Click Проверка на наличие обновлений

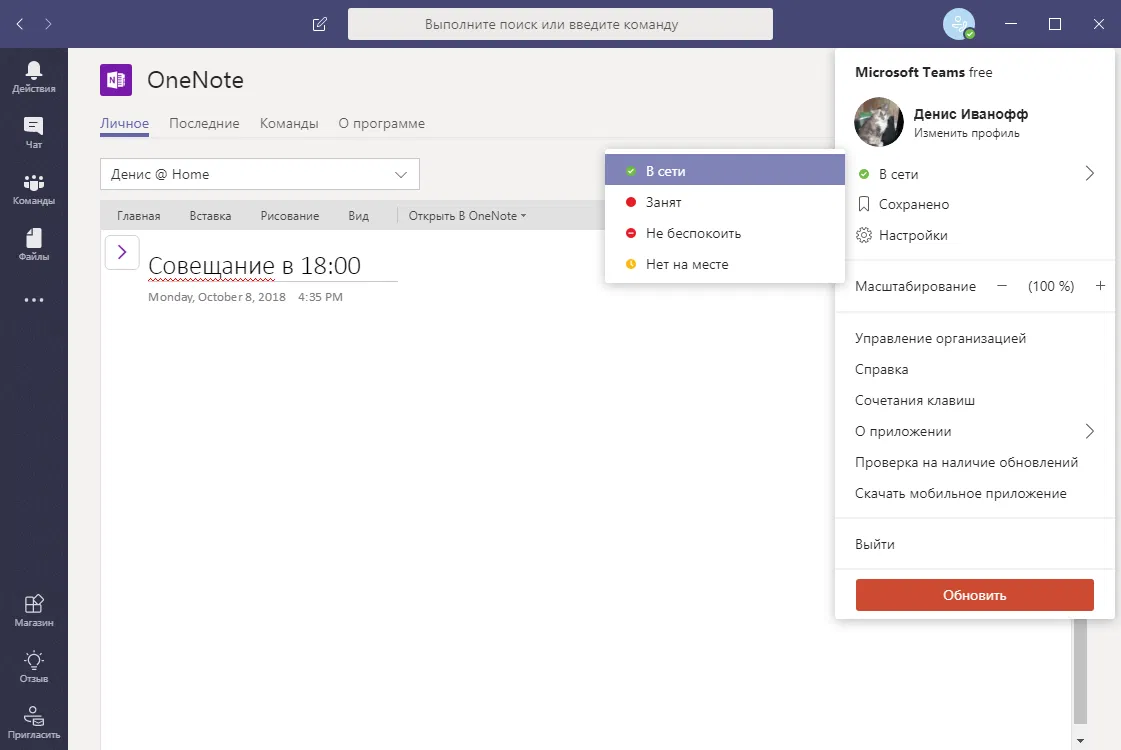click(x=966, y=463)
